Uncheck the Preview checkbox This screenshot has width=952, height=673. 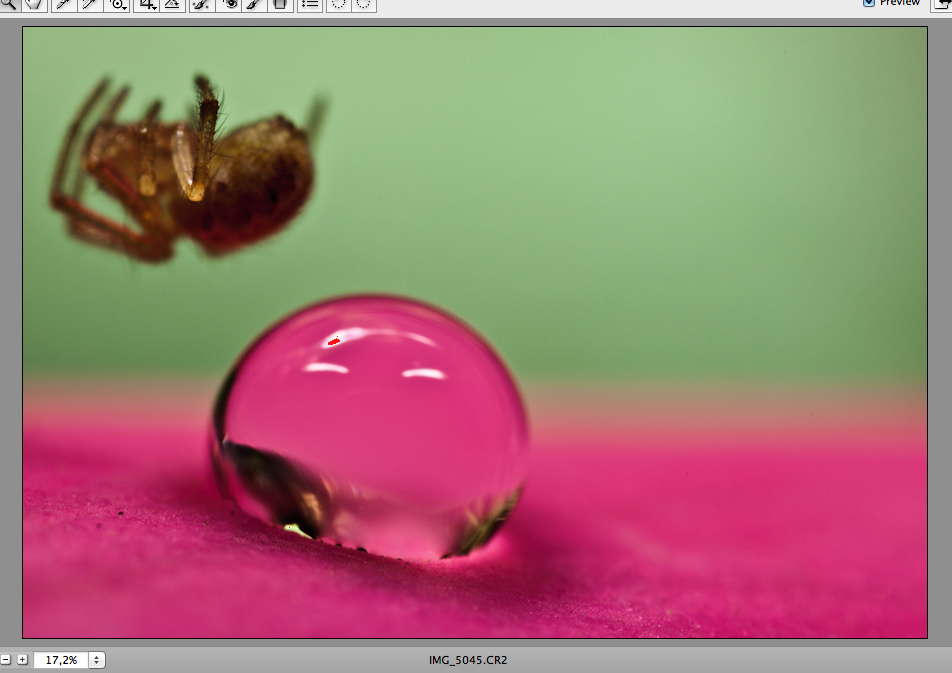[868, 3]
